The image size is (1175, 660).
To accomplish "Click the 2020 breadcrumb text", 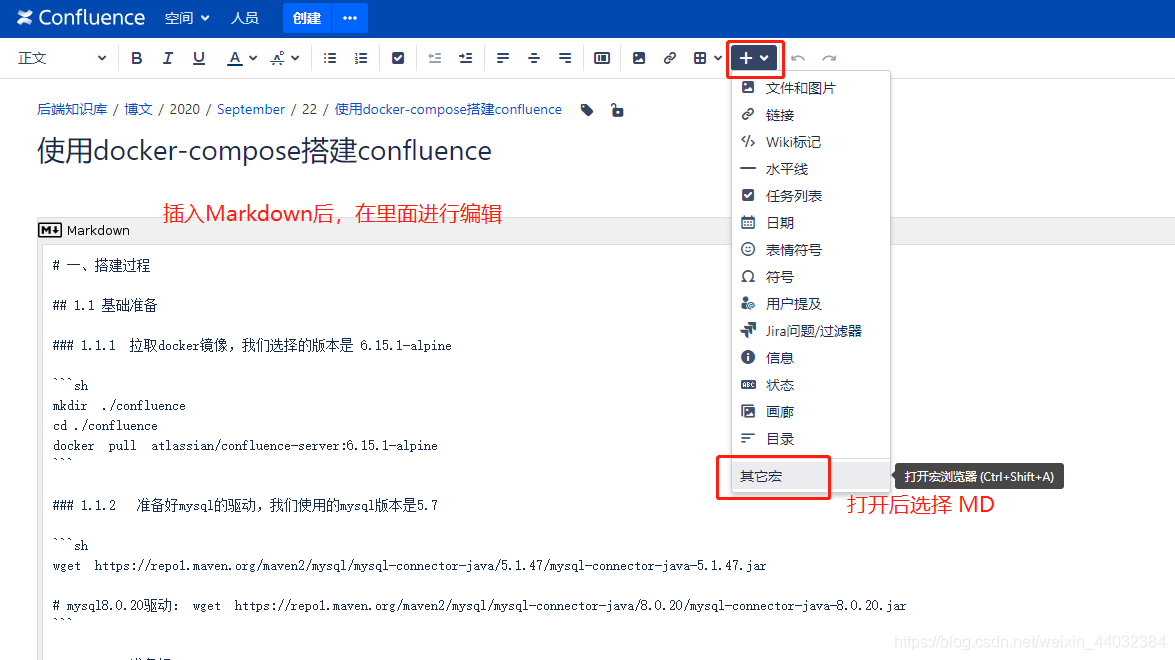I will tap(184, 109).
